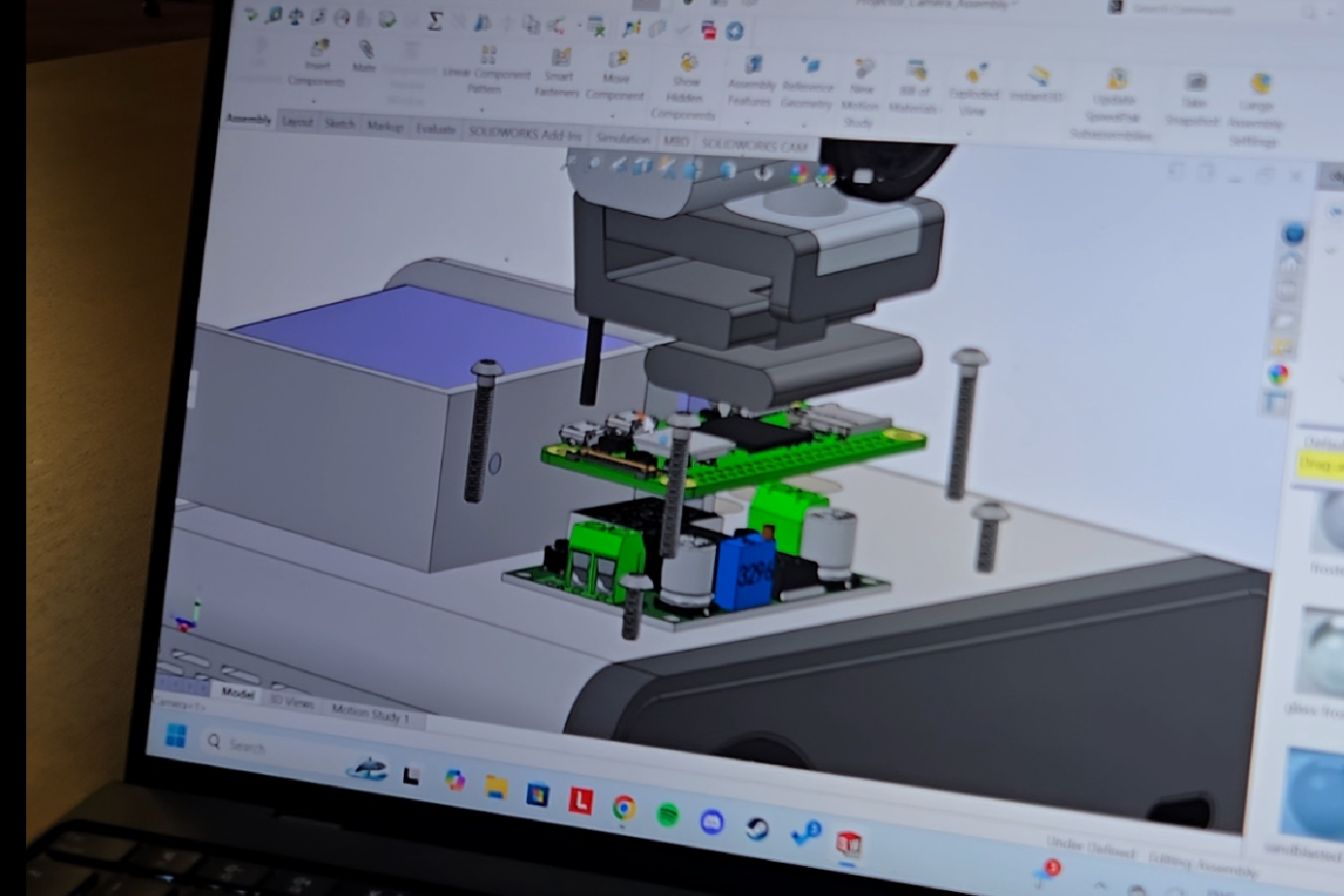This screenshot has height=896, width=1344.
Task: Select the glass appearance thumbnail
Action: pyautogui.click(x=1324, y=650)
